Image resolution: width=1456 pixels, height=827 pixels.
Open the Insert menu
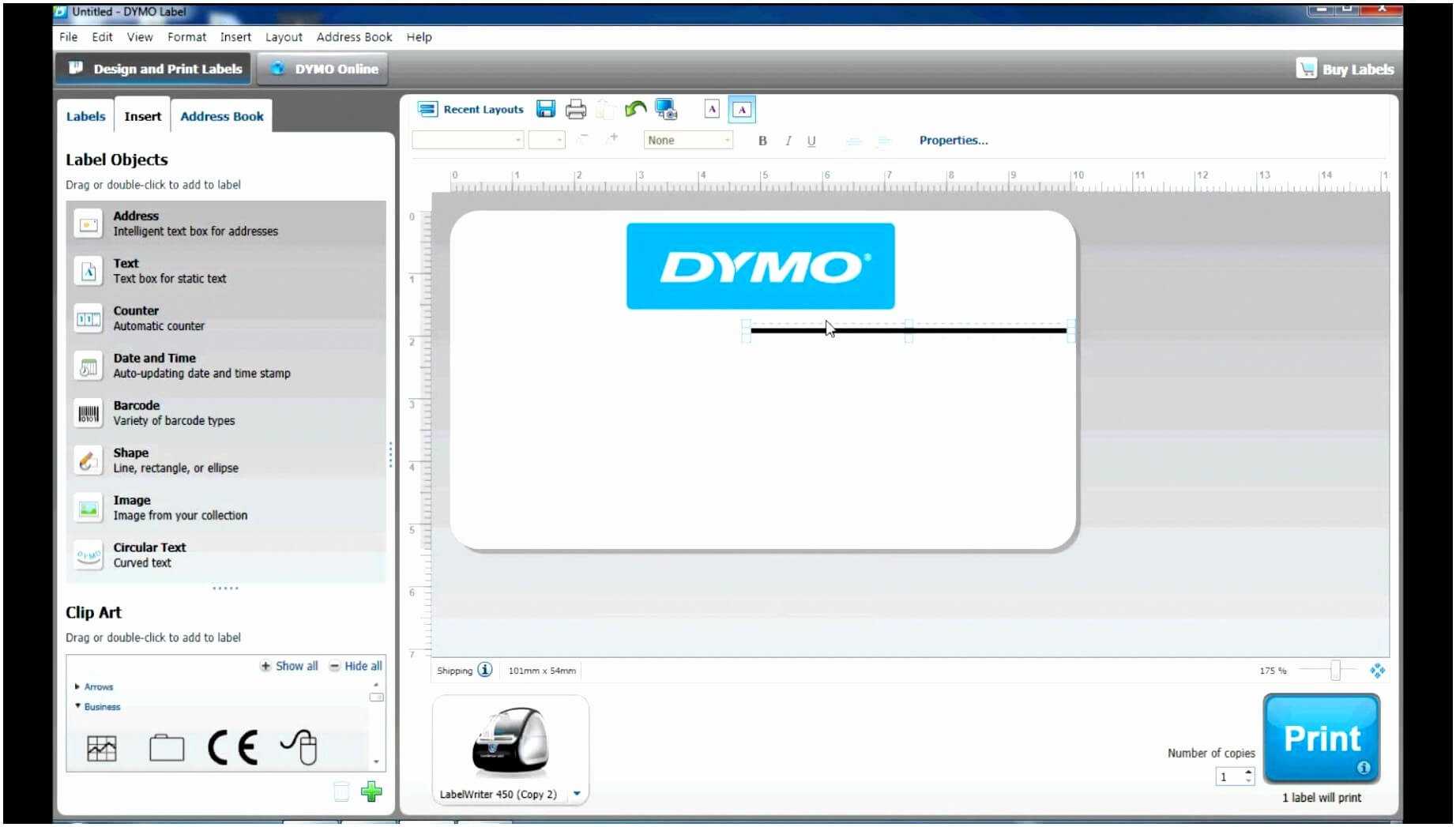(235, 37)
